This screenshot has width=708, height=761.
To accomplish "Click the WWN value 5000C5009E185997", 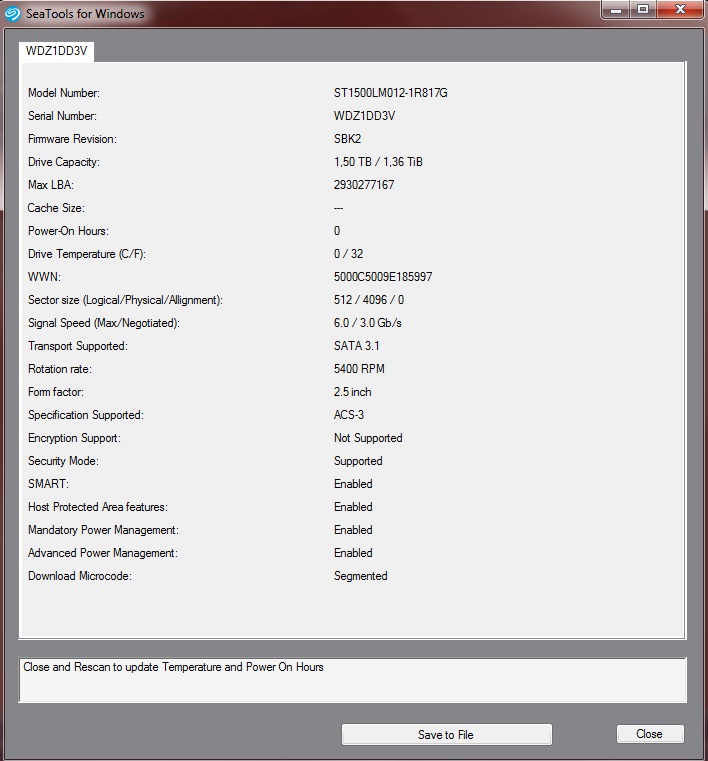I will tap(383, 277).
